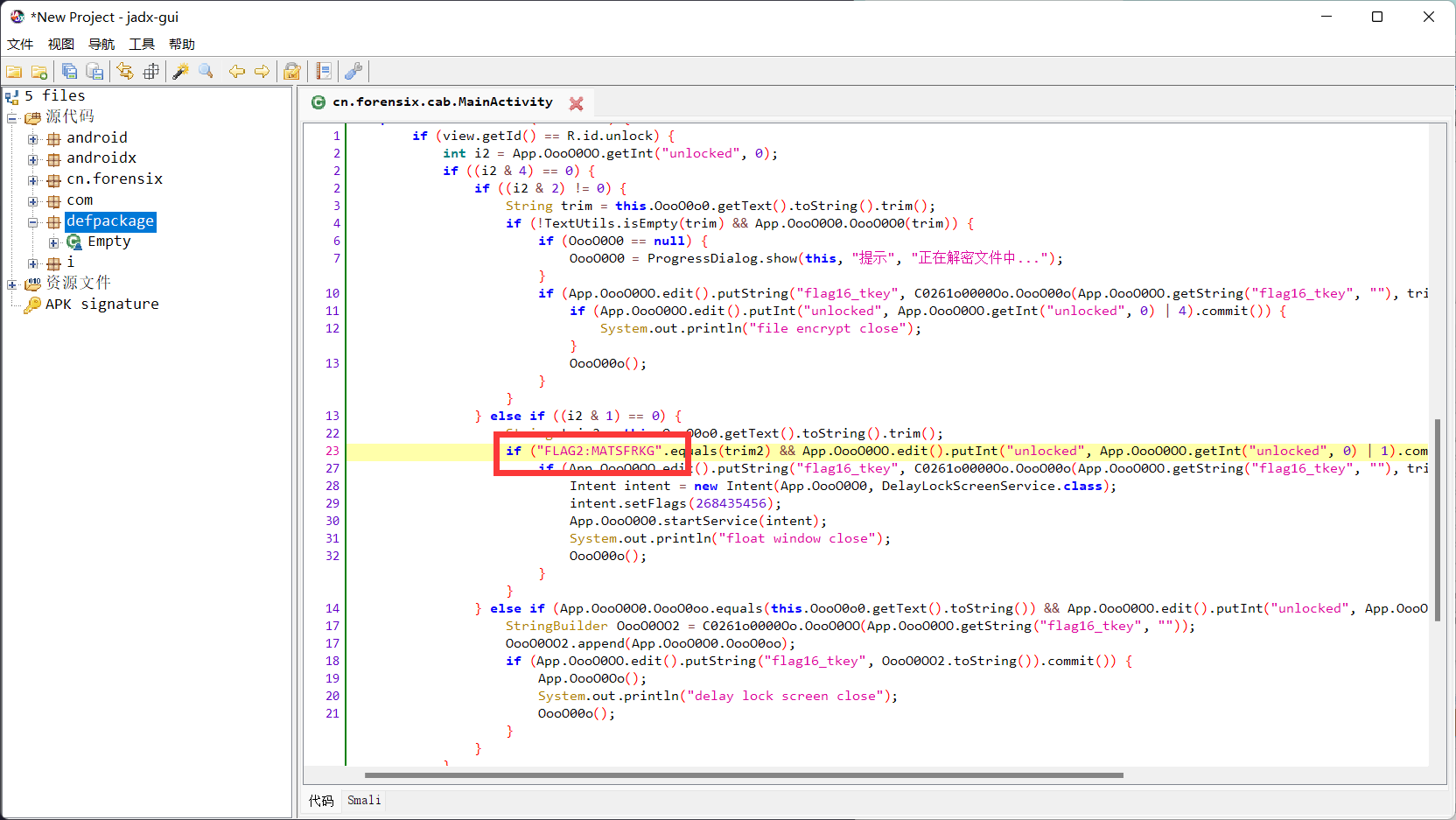Click "5 files" root label
Screen dimensions: 1456x820
pos(55,96)
